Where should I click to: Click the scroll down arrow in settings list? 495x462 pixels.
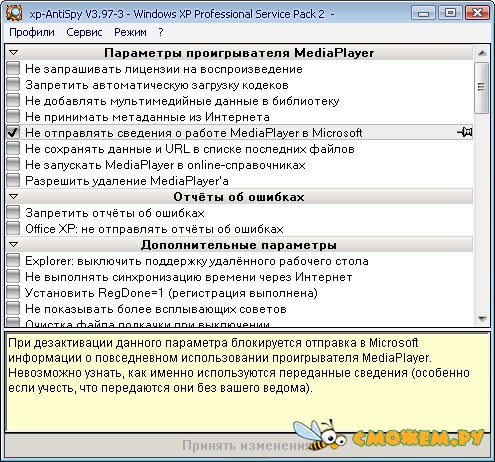point(482,318)
